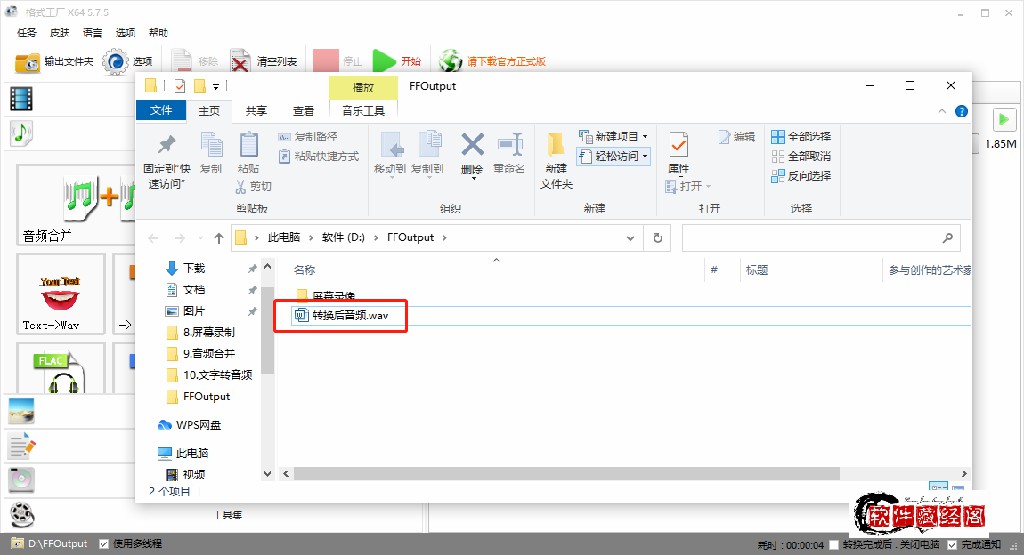The width and height of the screenshot is (1024, 555).
Task: Create a folder with 新建文件夹 icon
Action: (x=556, y=144)
